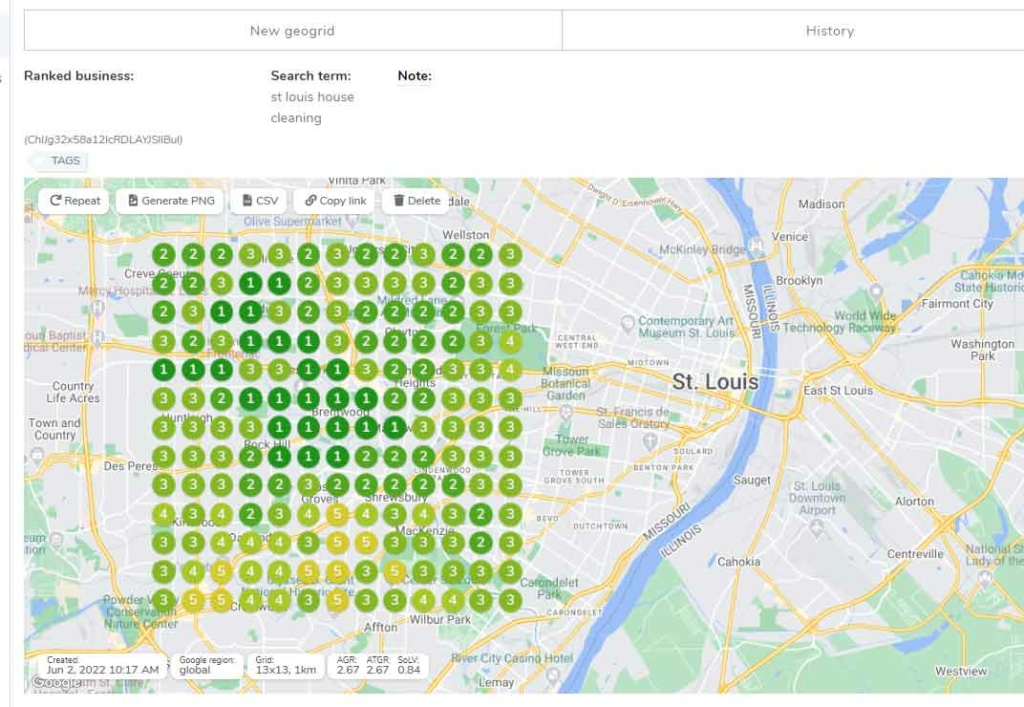Click the Brooklyn map label
The width and height of the screenshot is (1024, 707).
(x=799, y=280)
